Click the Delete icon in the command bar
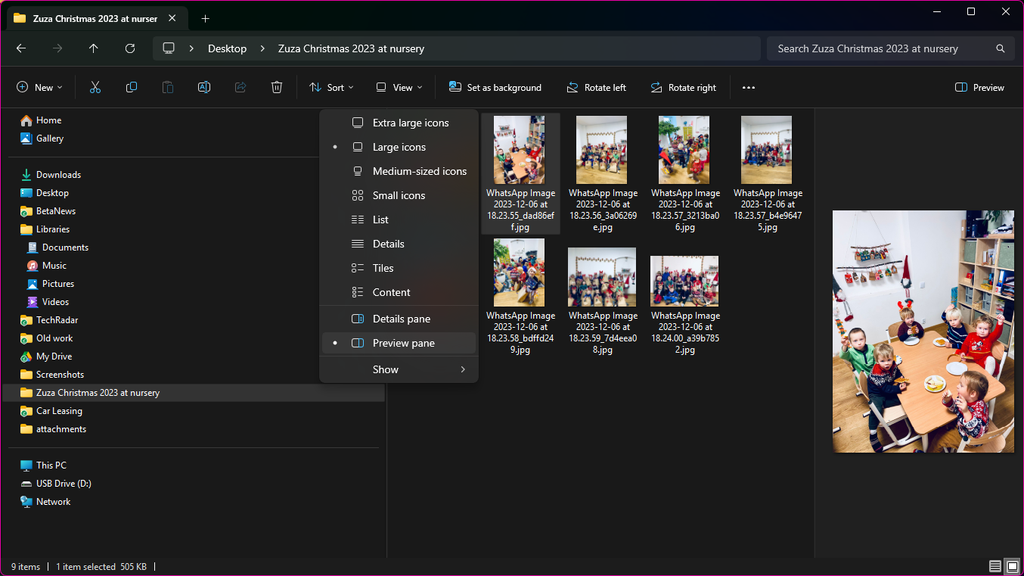The height and width of the screenshot is (576, 1024). point(276,87)
